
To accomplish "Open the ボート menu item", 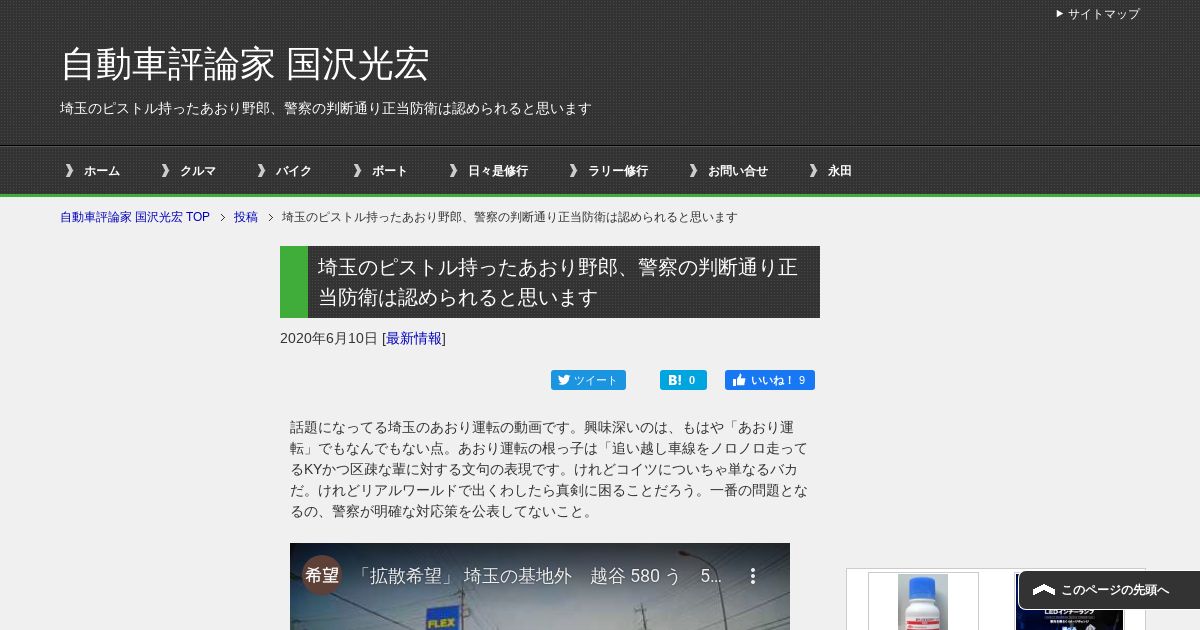I will 380,171.
